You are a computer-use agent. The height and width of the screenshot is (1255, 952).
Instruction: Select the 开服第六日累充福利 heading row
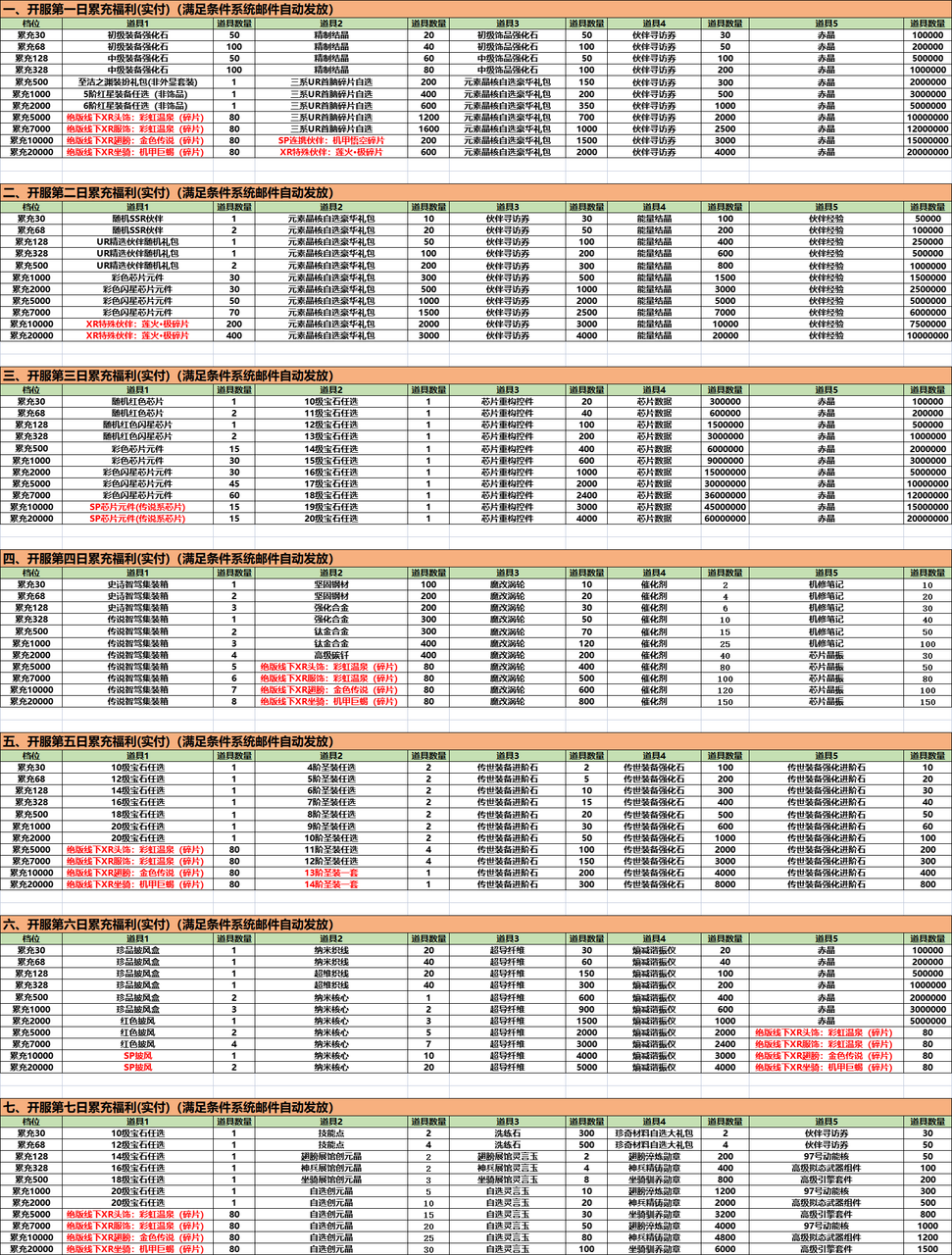pos(167,924)
